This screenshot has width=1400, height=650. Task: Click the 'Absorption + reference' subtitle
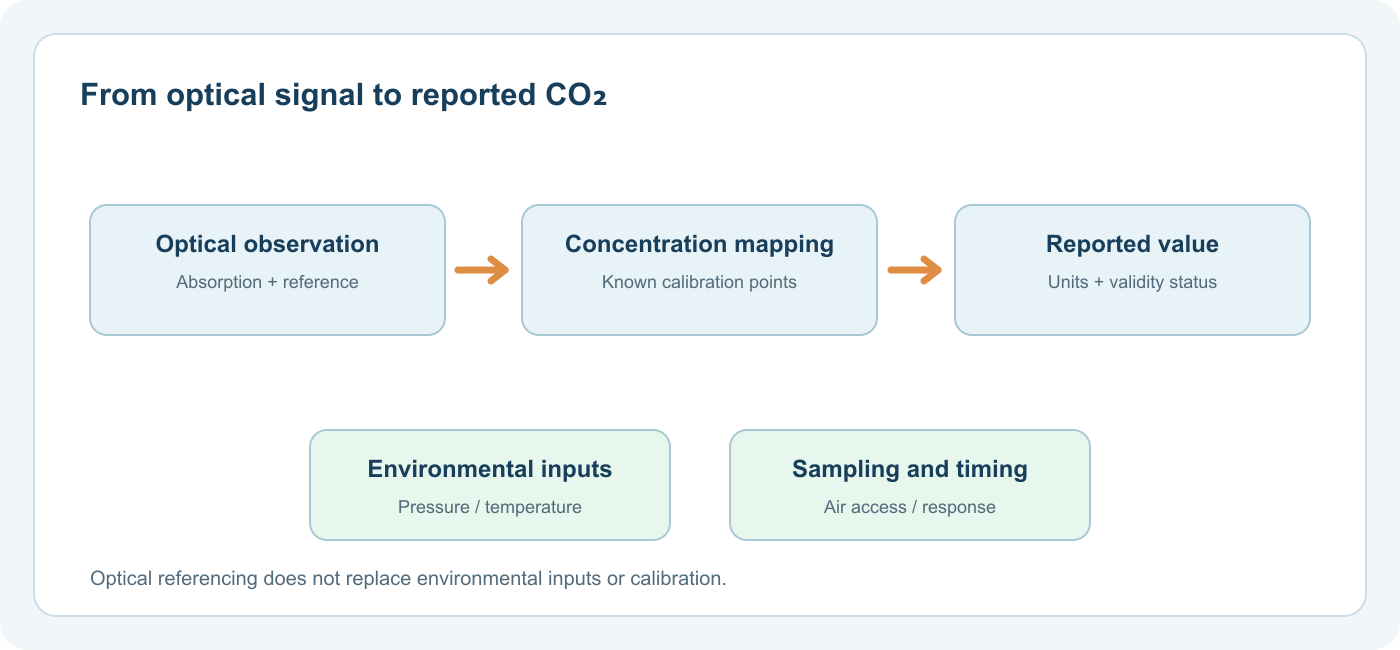point(267,282)
